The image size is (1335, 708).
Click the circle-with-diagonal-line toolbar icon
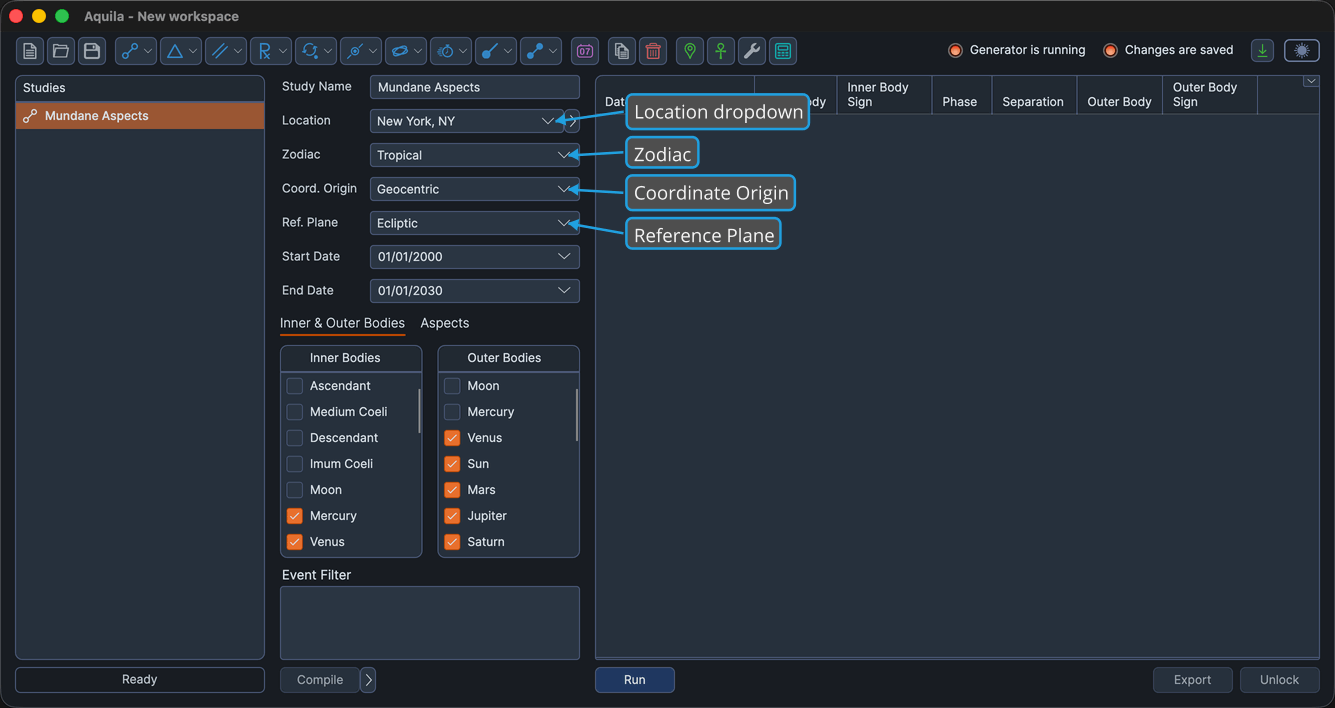pos(361,51)
